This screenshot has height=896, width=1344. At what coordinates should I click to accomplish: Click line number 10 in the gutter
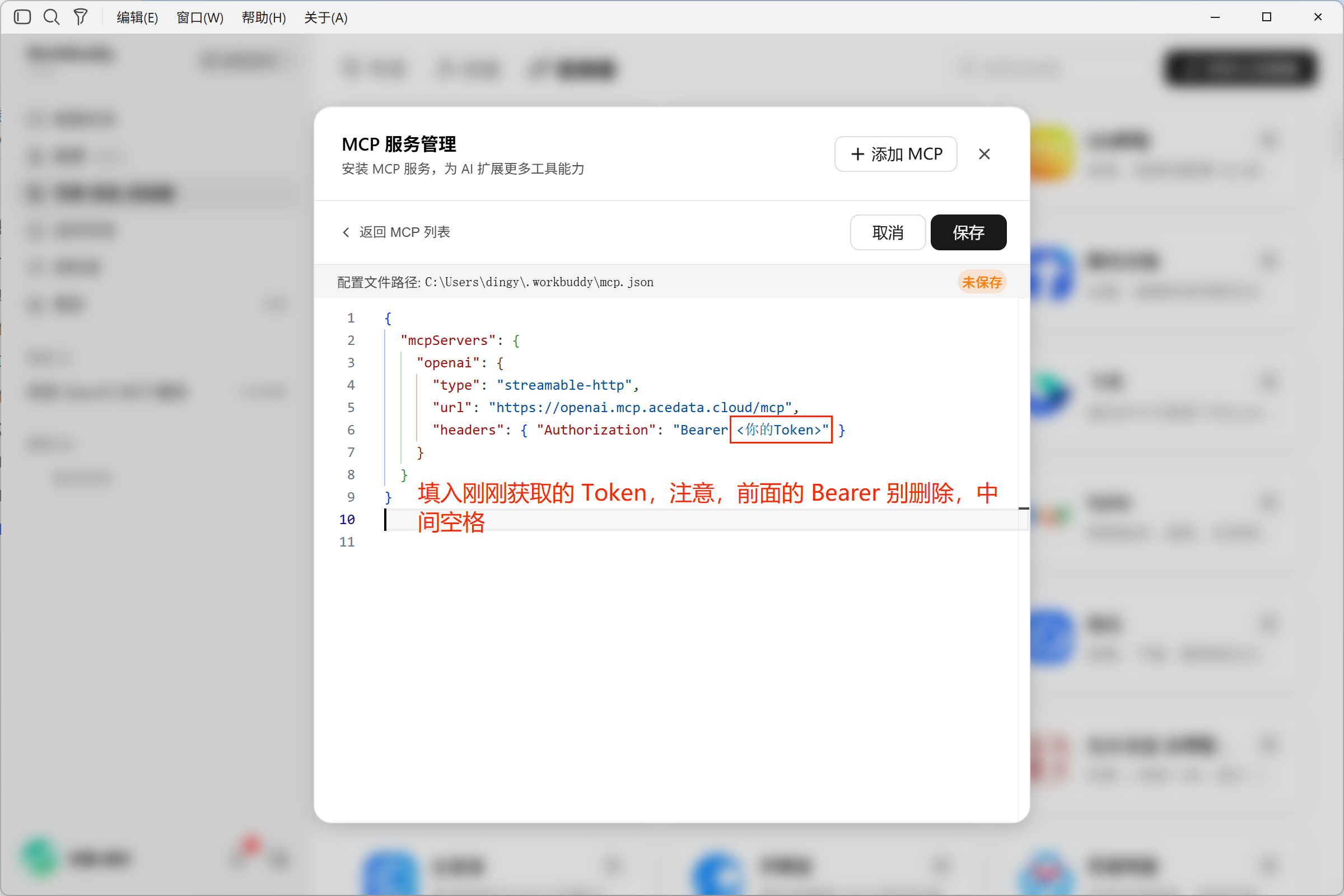pyautogui.click(x=347, y=520)
